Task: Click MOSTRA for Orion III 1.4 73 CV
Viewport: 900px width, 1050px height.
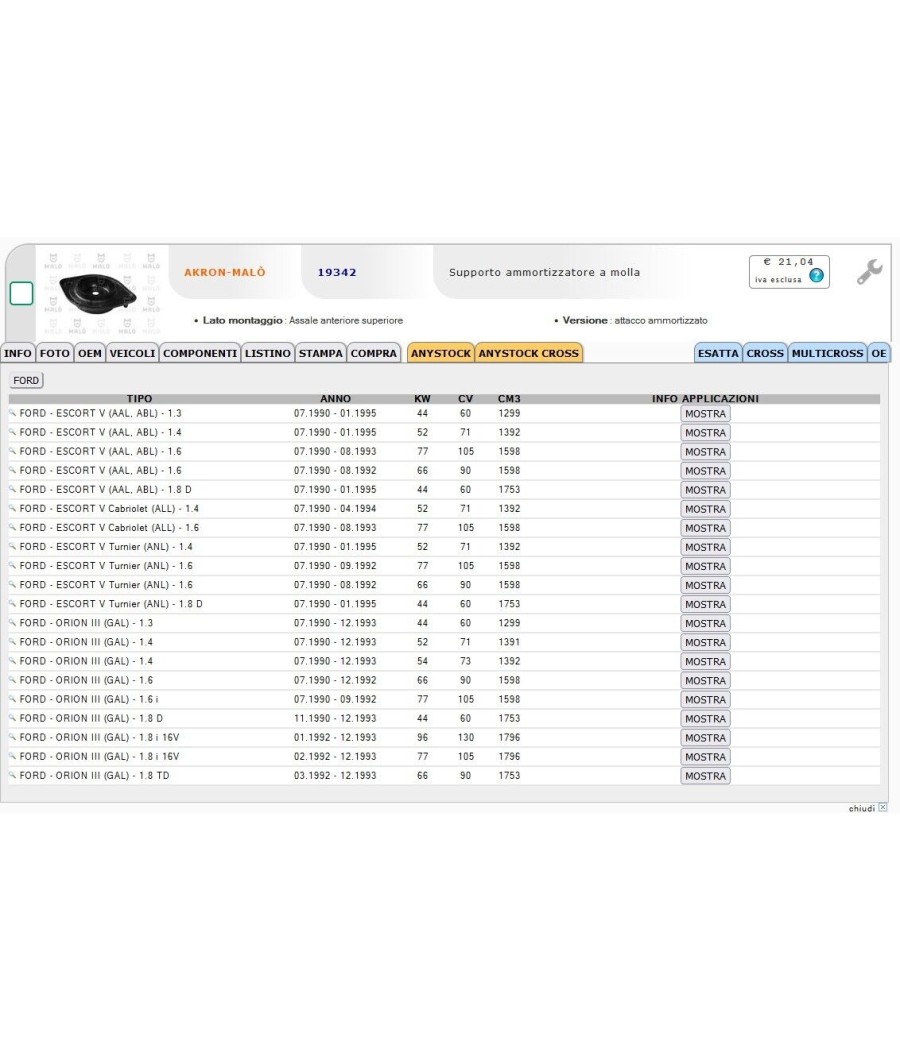Action: (x=705, y=662)
